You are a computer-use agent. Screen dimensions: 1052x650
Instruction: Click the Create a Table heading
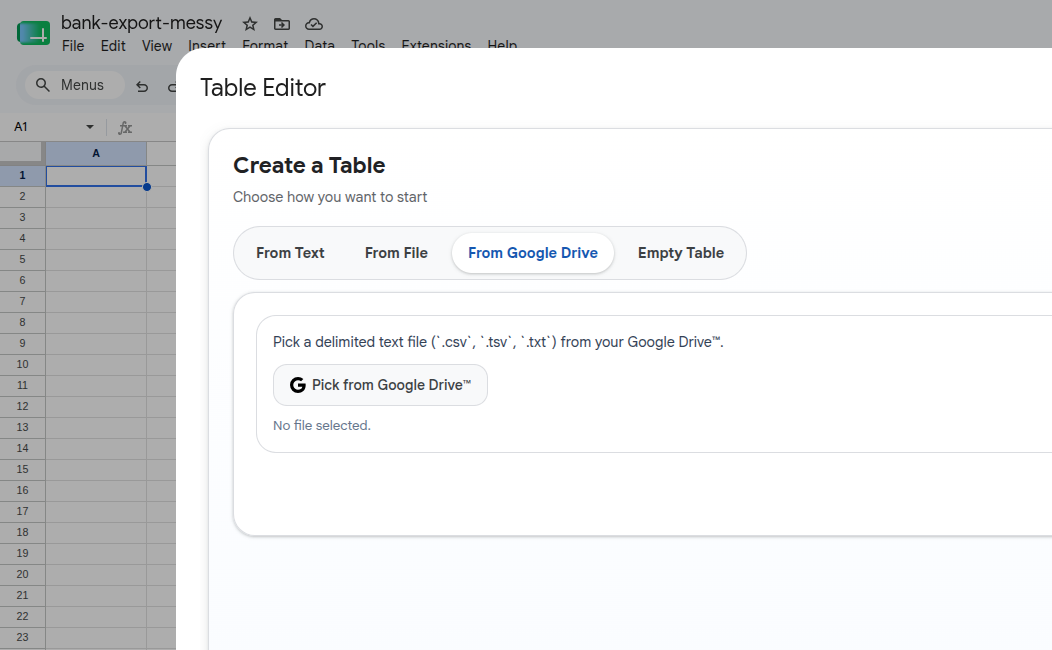[309, 165]
